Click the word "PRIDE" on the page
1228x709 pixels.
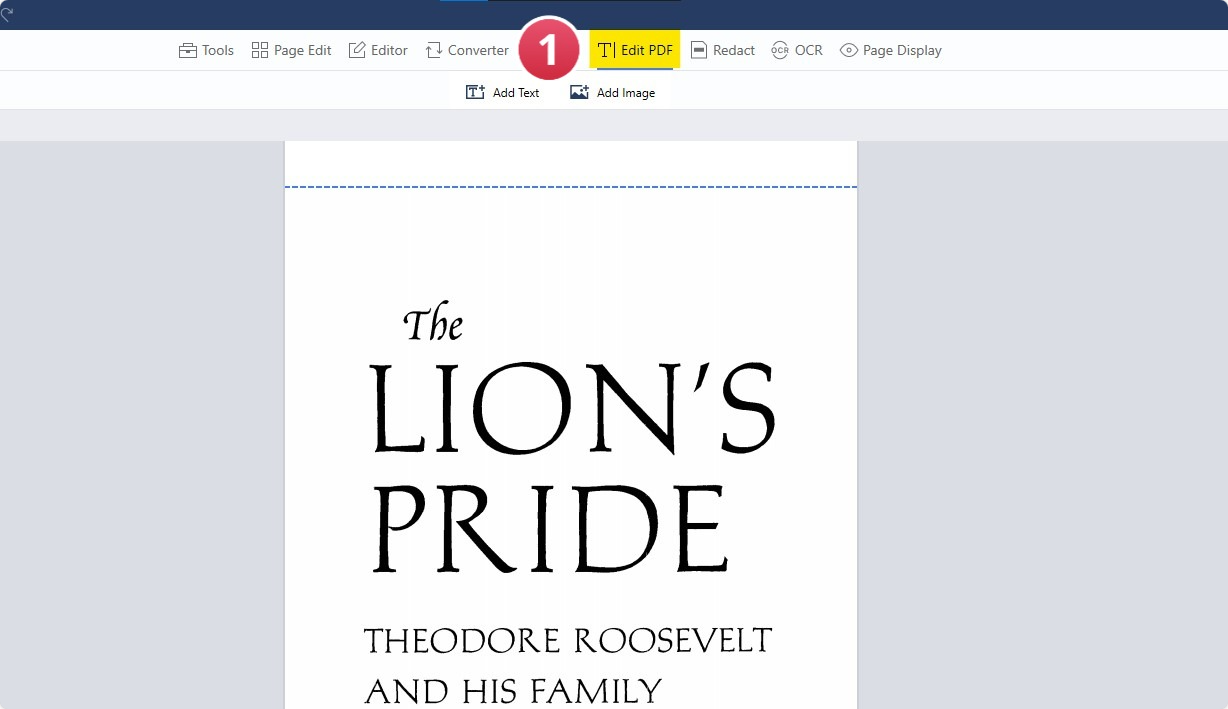(x=550, y=530)
